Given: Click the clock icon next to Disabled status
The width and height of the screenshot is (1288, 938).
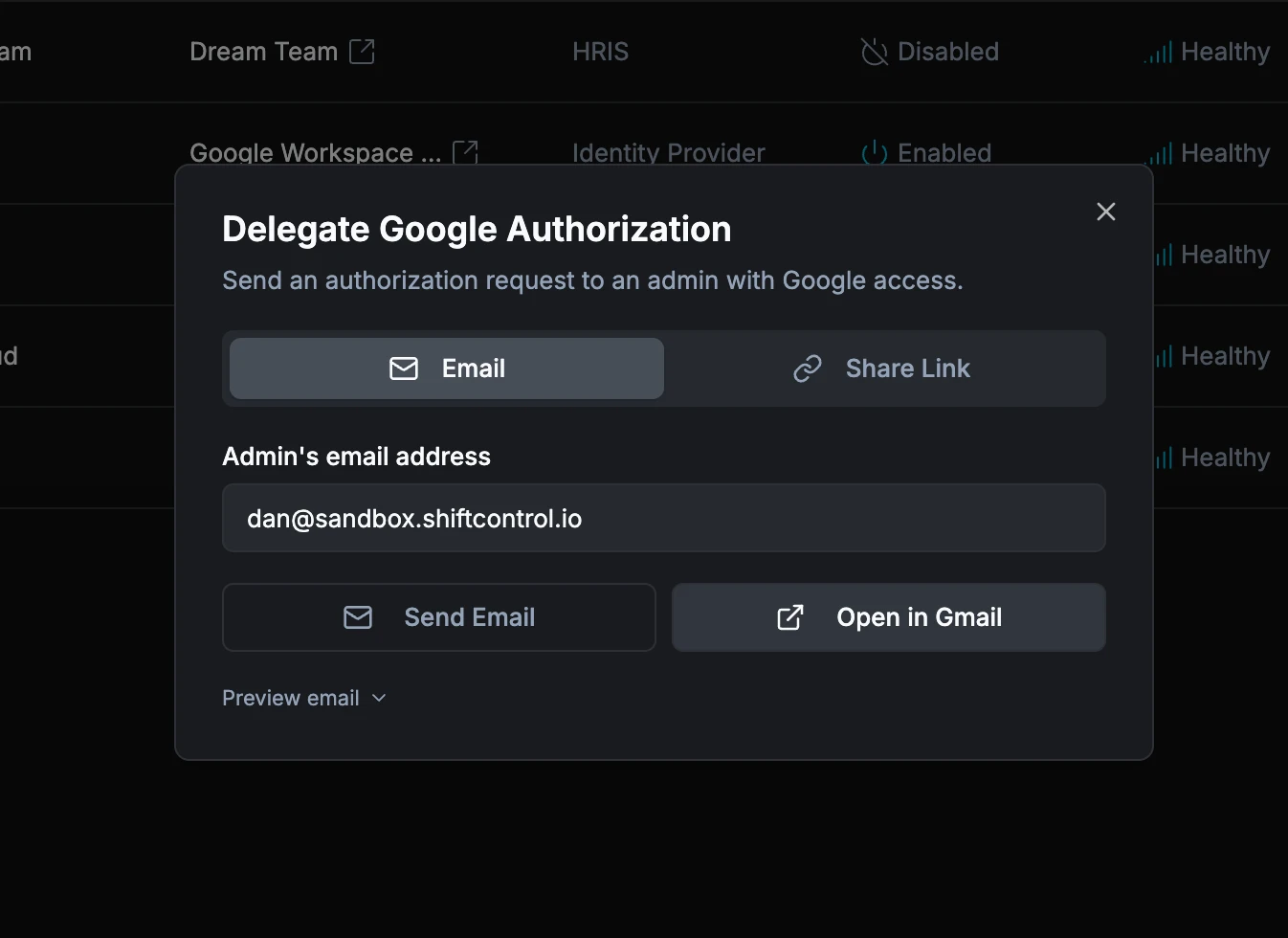Looking at the screenshot, I should point(873,51).
